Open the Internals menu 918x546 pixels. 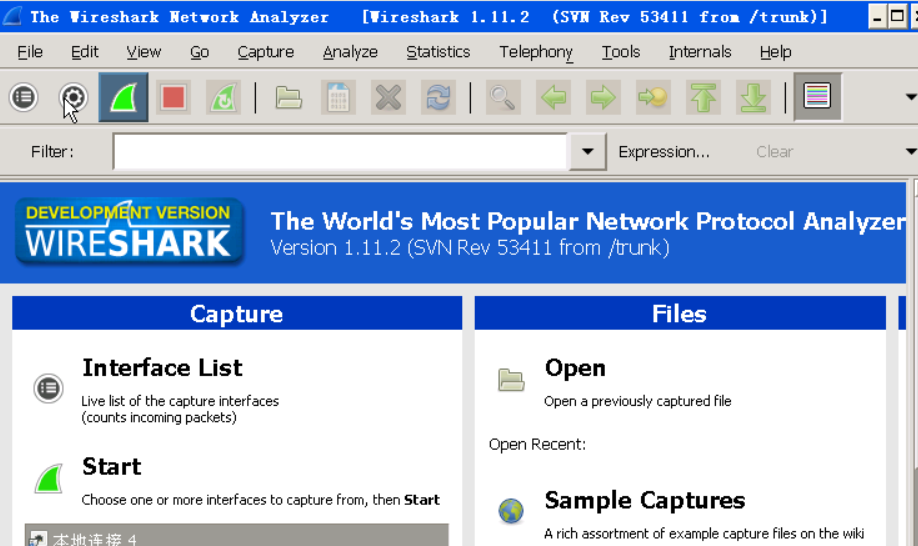[x=700, y=52]
